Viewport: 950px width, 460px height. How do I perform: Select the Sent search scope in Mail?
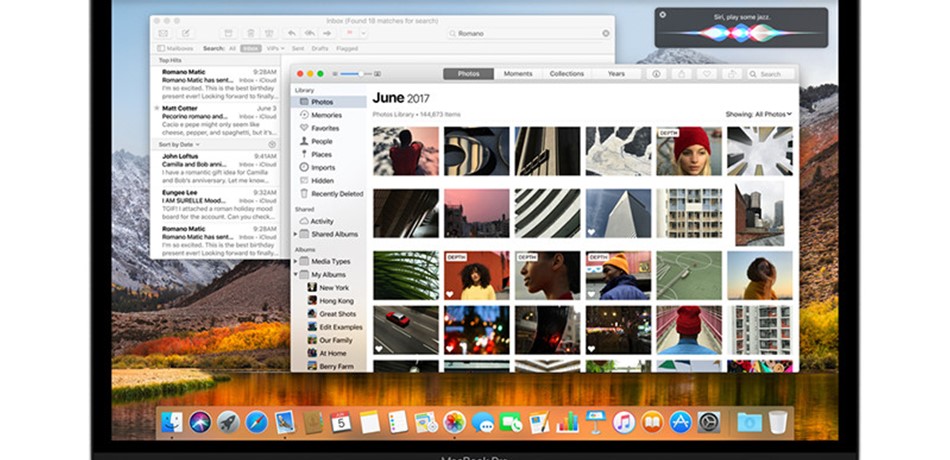point(298,48)
